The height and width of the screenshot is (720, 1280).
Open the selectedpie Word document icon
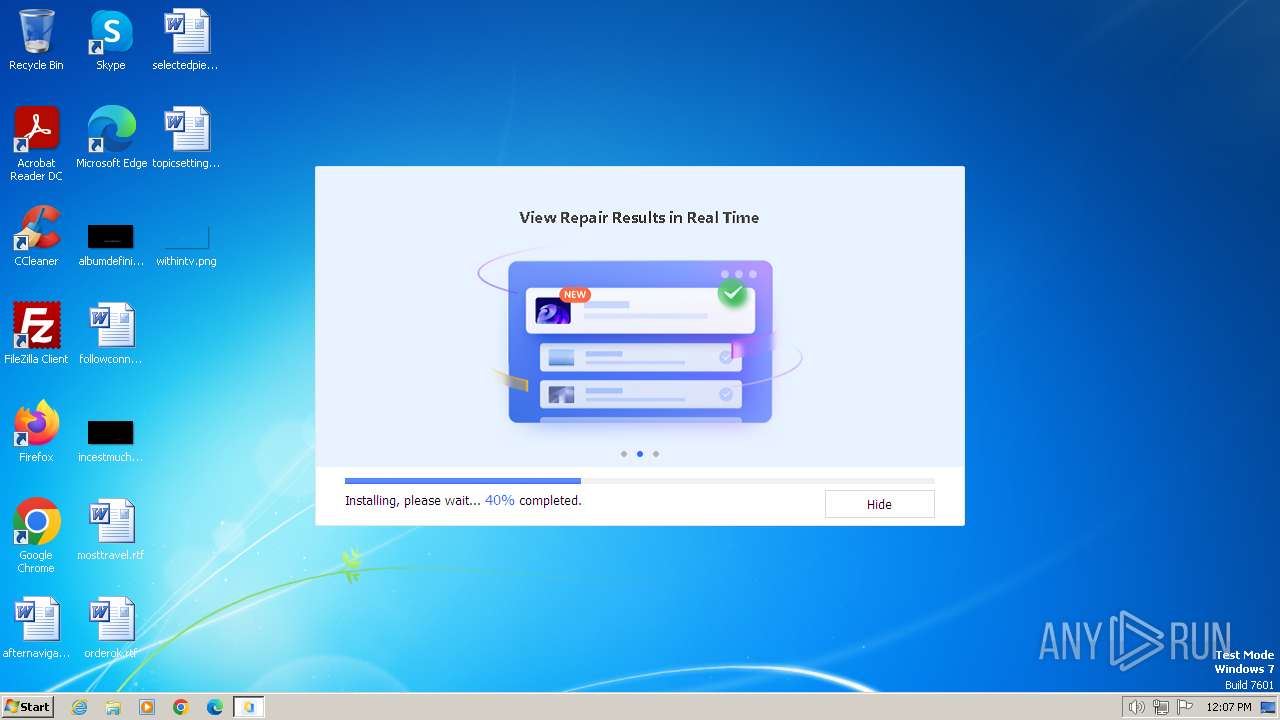185,40
